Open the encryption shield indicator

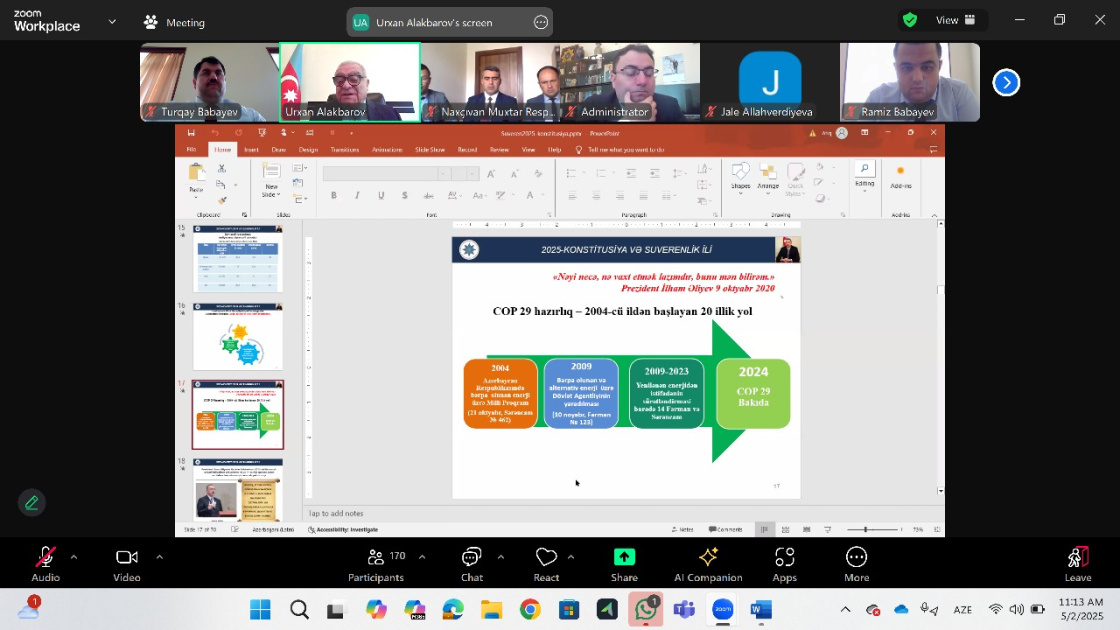click(910, 20)
